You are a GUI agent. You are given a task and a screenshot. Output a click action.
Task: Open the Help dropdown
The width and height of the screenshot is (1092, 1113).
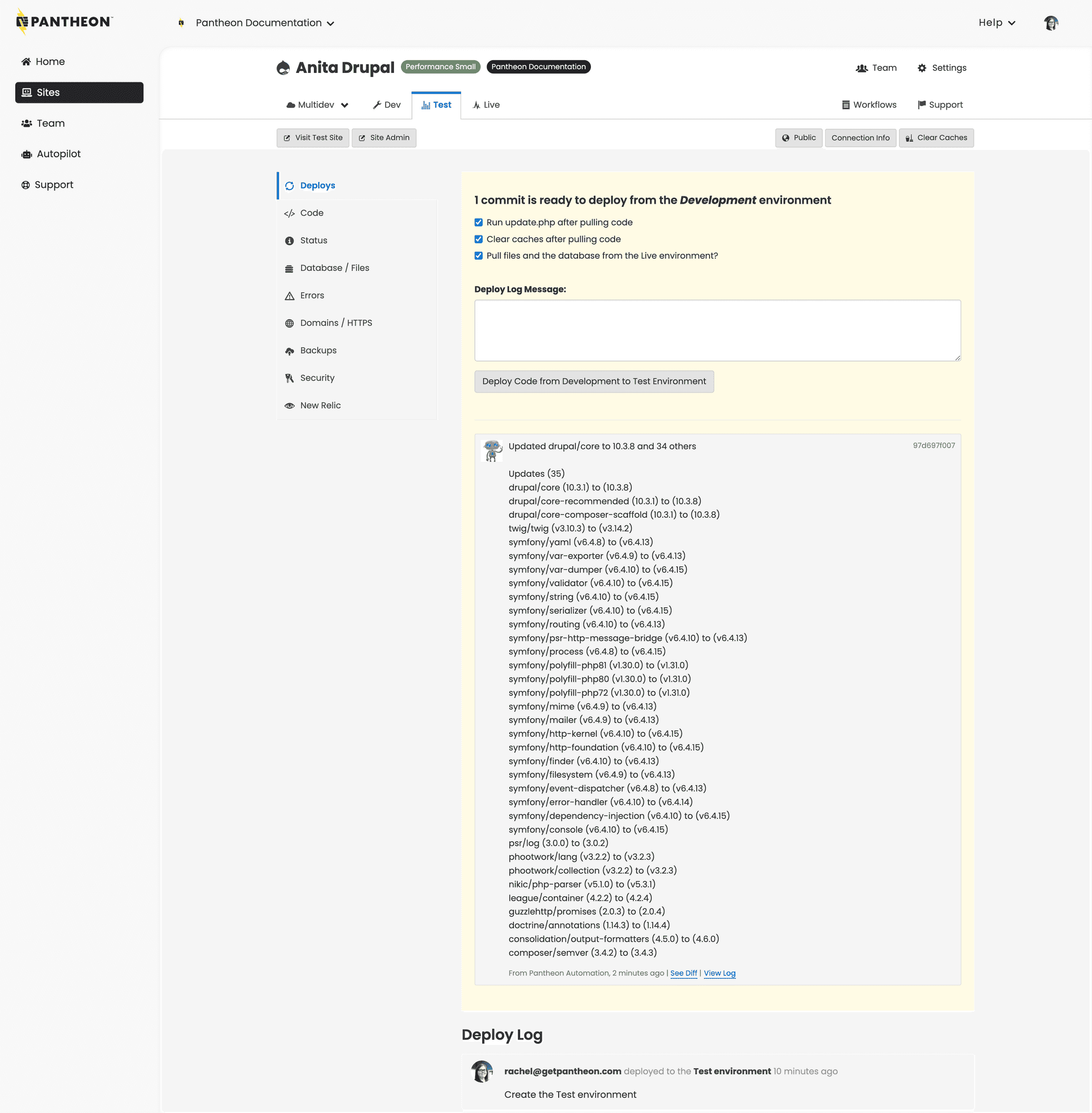point(996,22)
